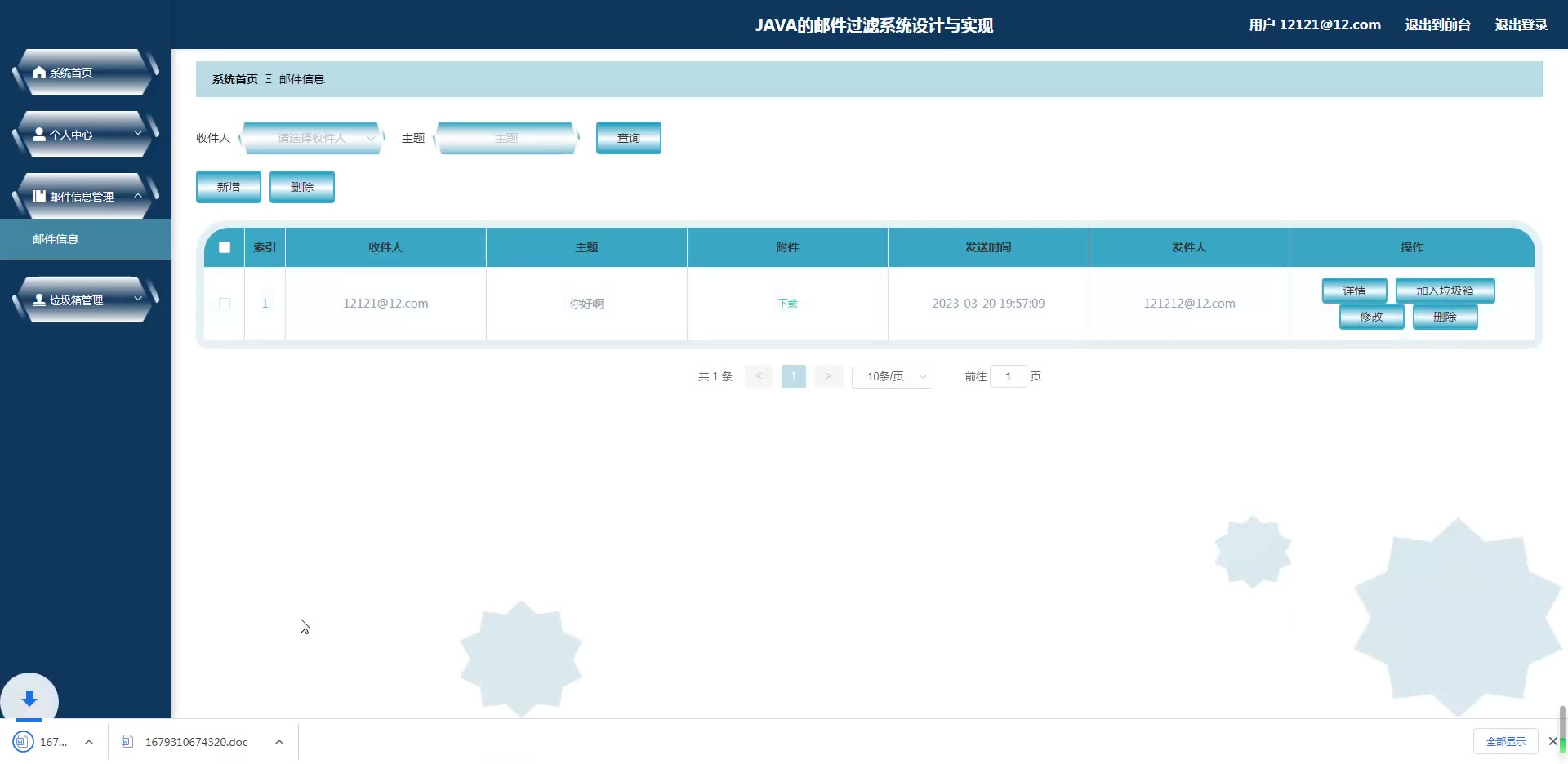Click the 详情 details button
The width and height of the screenshot is (1568, 764).
(1355, 291)
